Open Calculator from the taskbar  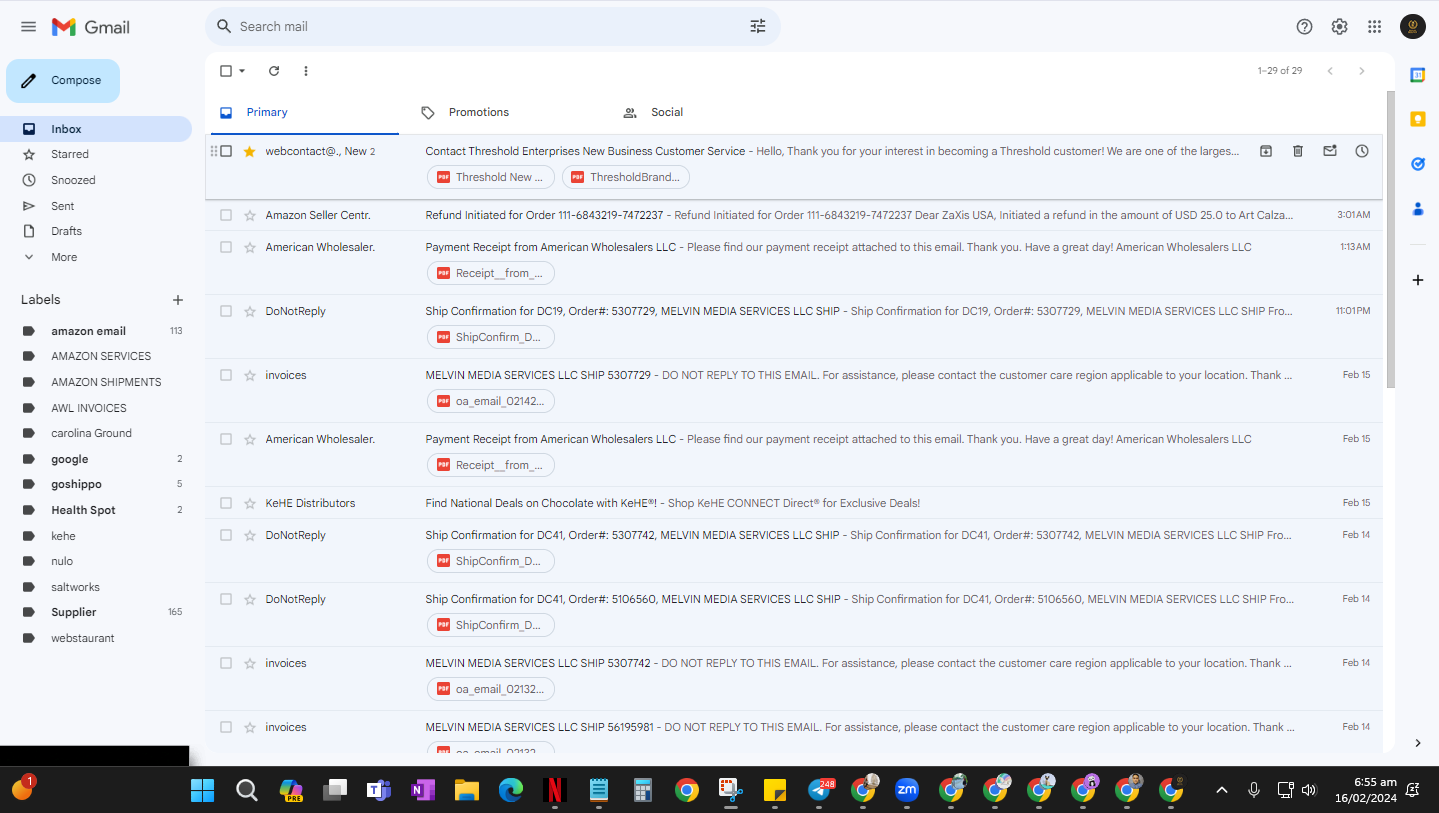(643, 790)
